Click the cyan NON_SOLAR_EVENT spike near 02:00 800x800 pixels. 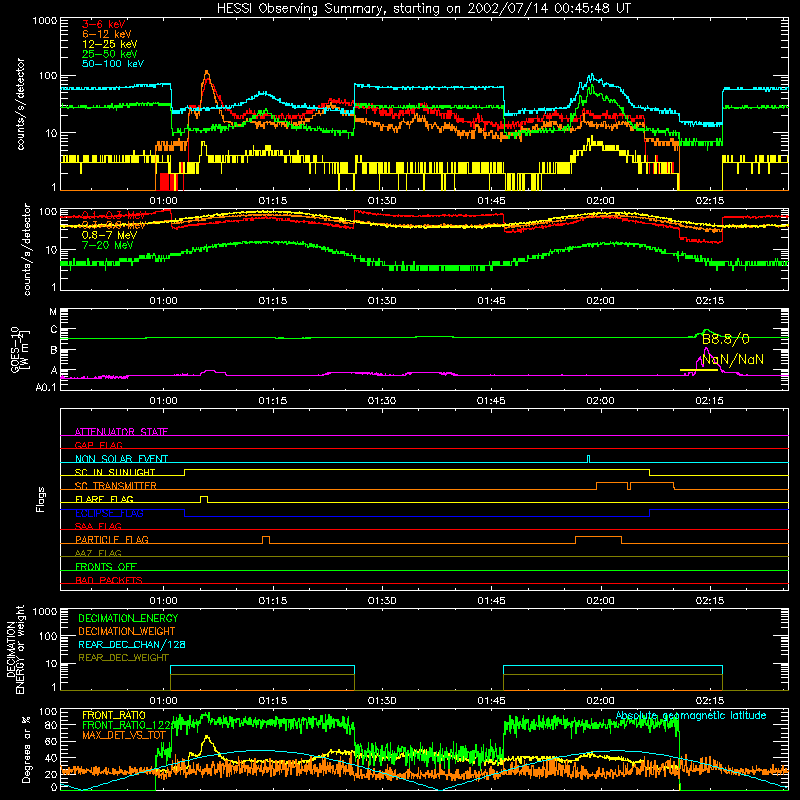(x=589, y=459)
